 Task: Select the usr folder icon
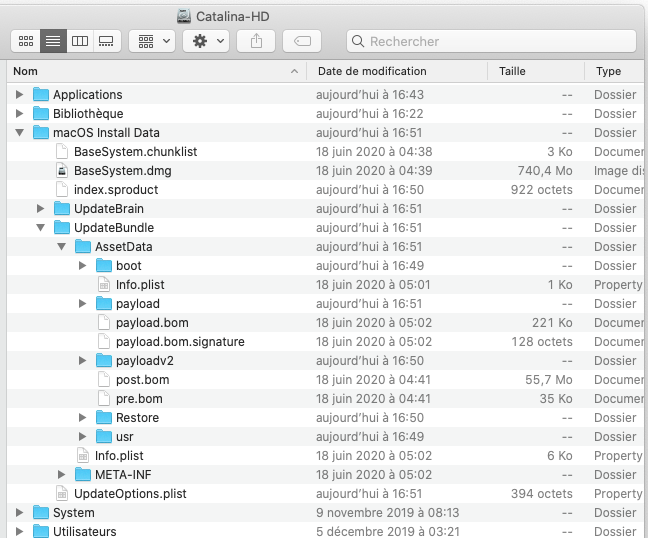pos(104,437)
